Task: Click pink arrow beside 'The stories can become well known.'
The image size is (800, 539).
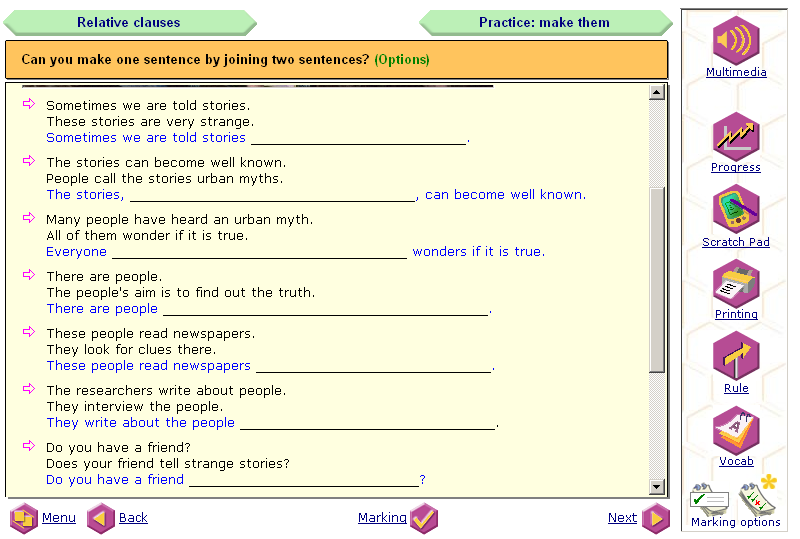Action: (x=29, y=161)
